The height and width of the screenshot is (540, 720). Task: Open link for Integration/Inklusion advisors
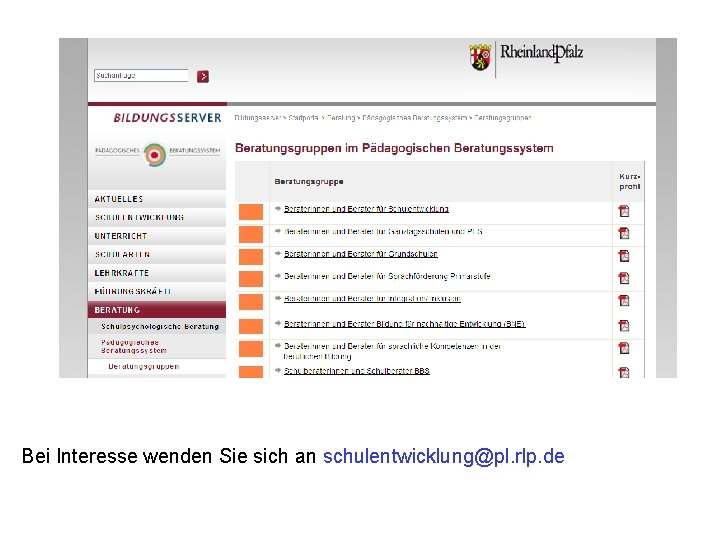[372, 298]
